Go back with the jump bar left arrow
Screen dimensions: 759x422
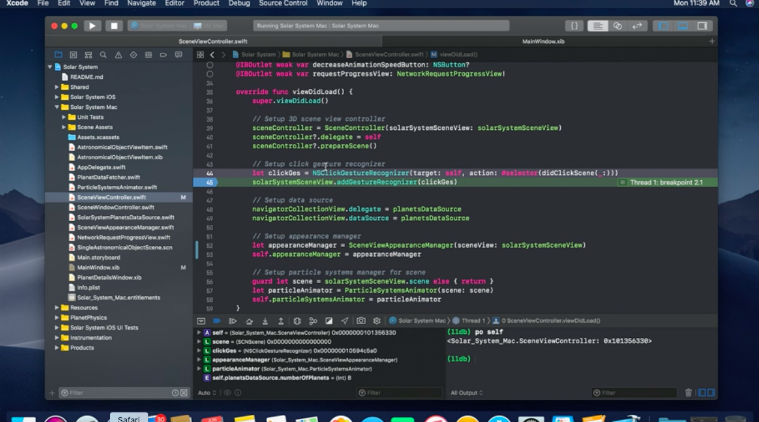click(212, 55)
